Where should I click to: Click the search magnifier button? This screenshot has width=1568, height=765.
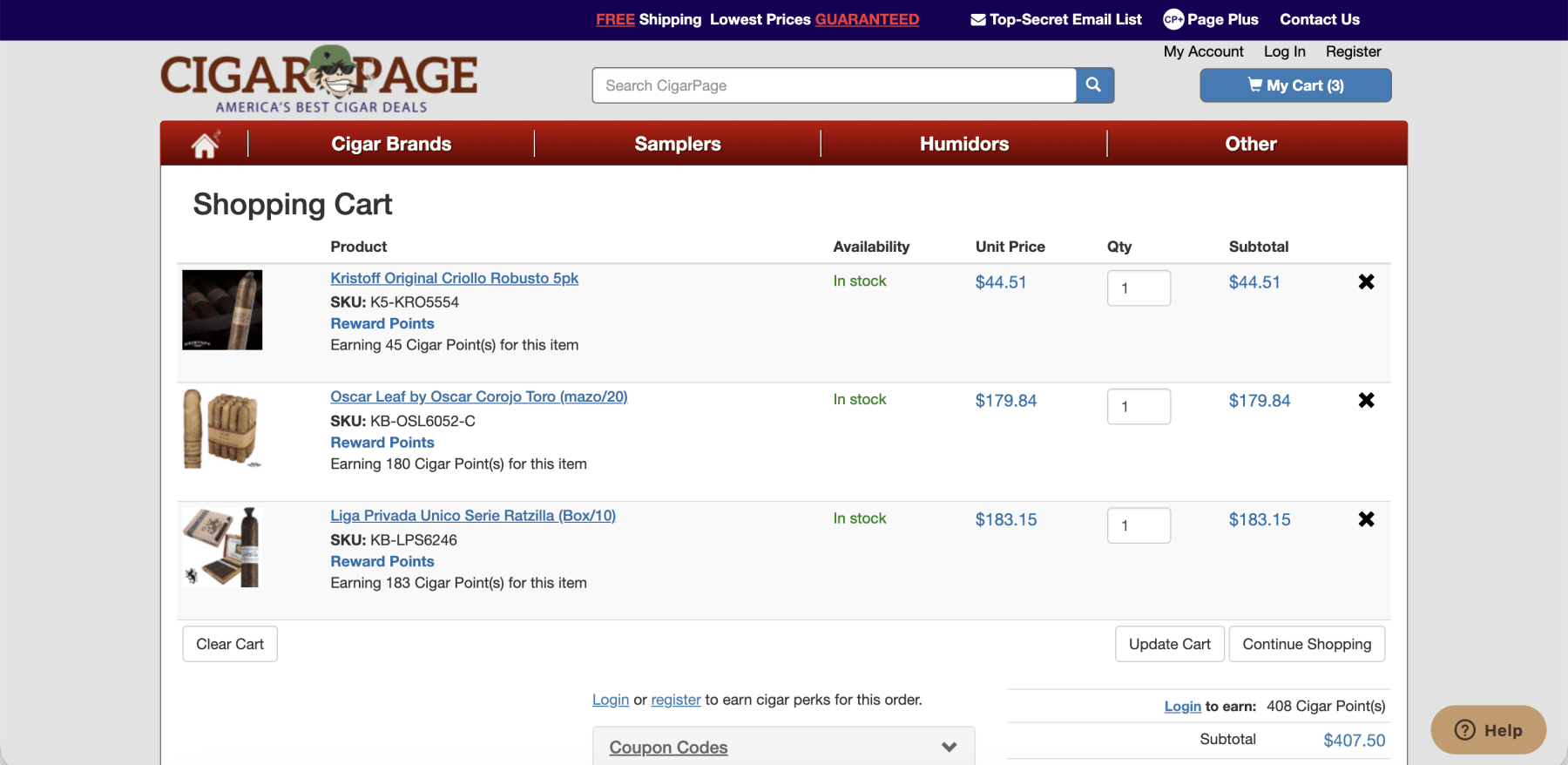[1094, 85]
